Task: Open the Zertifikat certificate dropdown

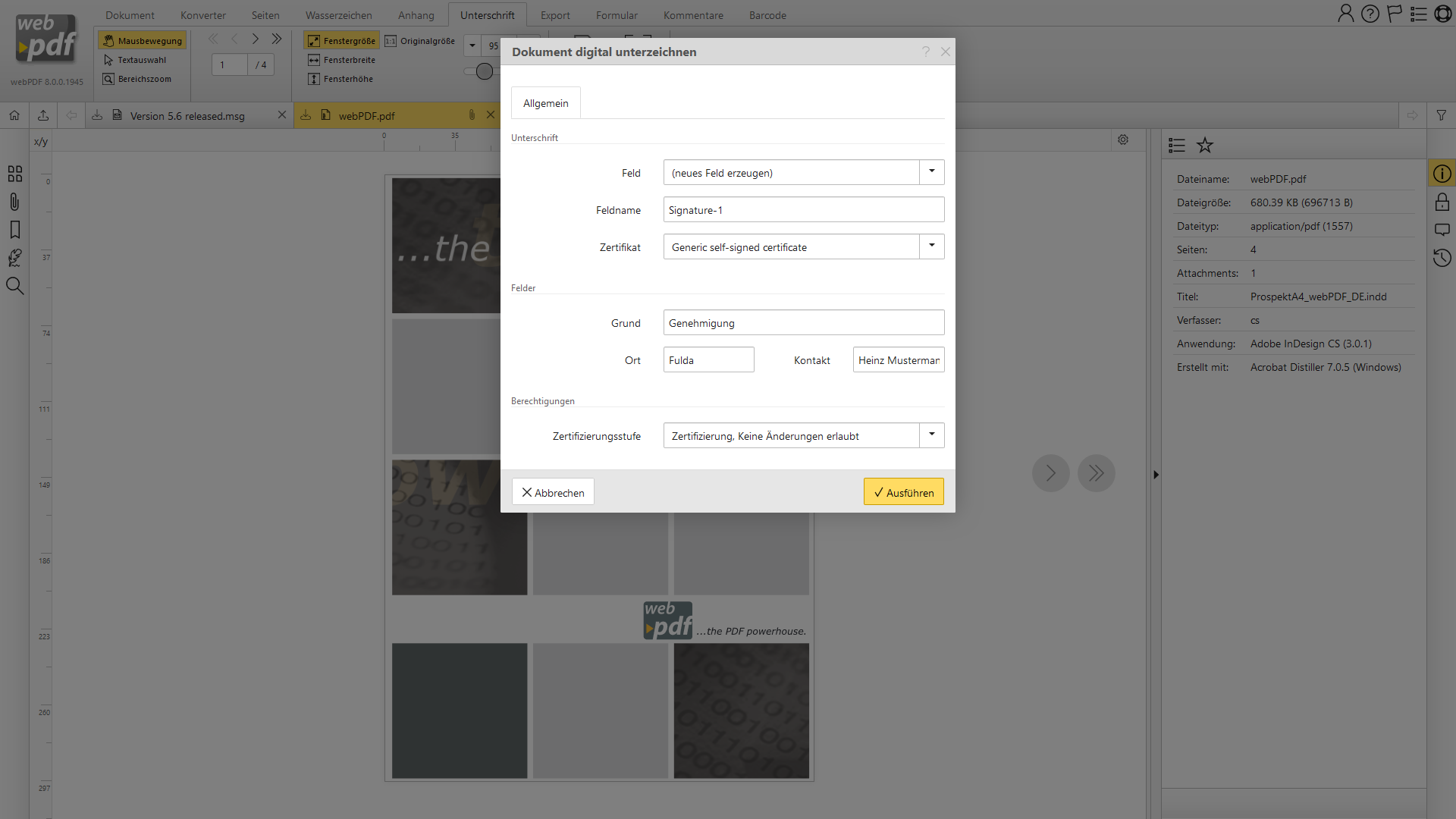Action: [931, 246]
